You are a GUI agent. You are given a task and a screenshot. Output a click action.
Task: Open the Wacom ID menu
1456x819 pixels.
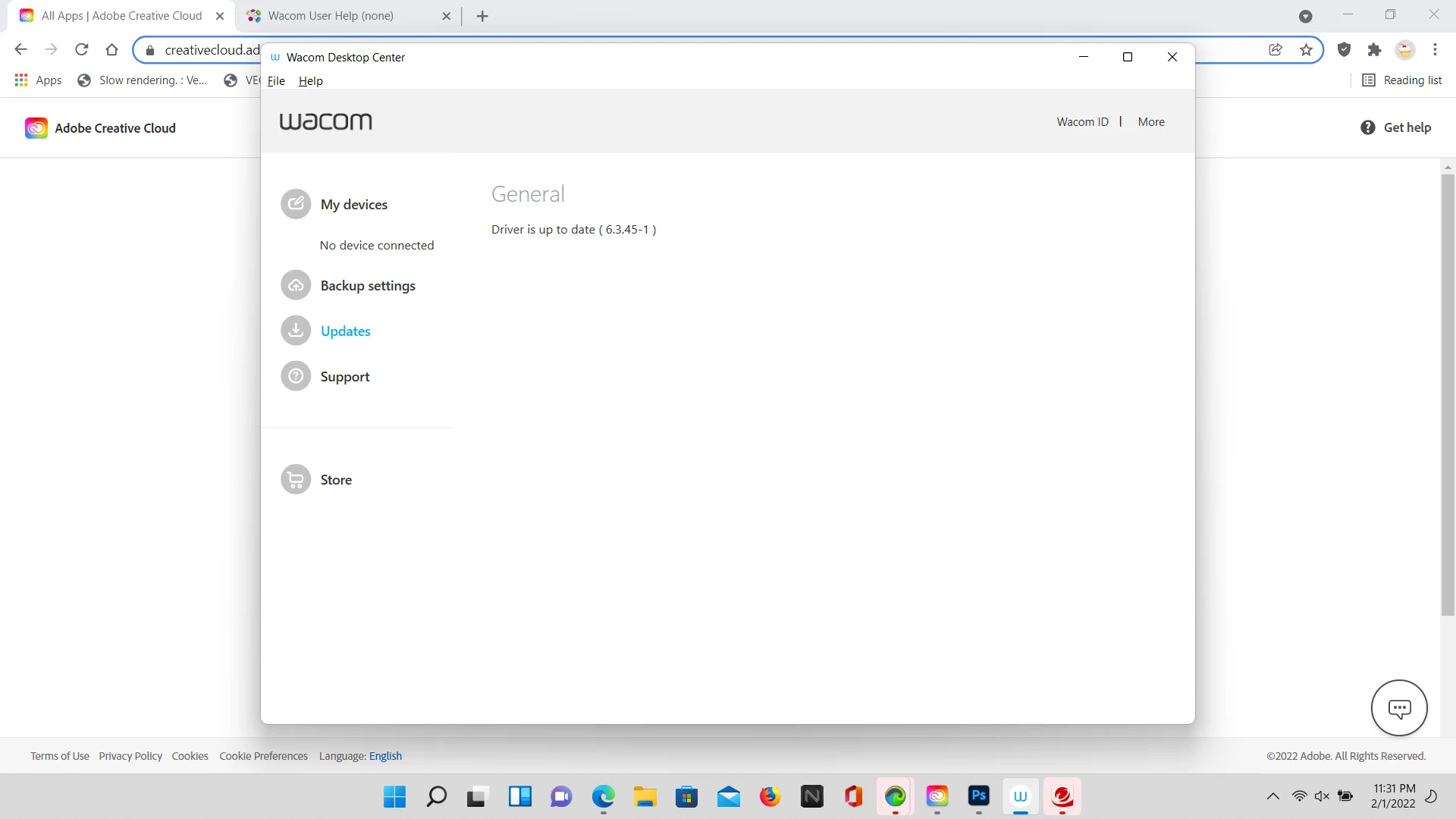pos(1082,122)
